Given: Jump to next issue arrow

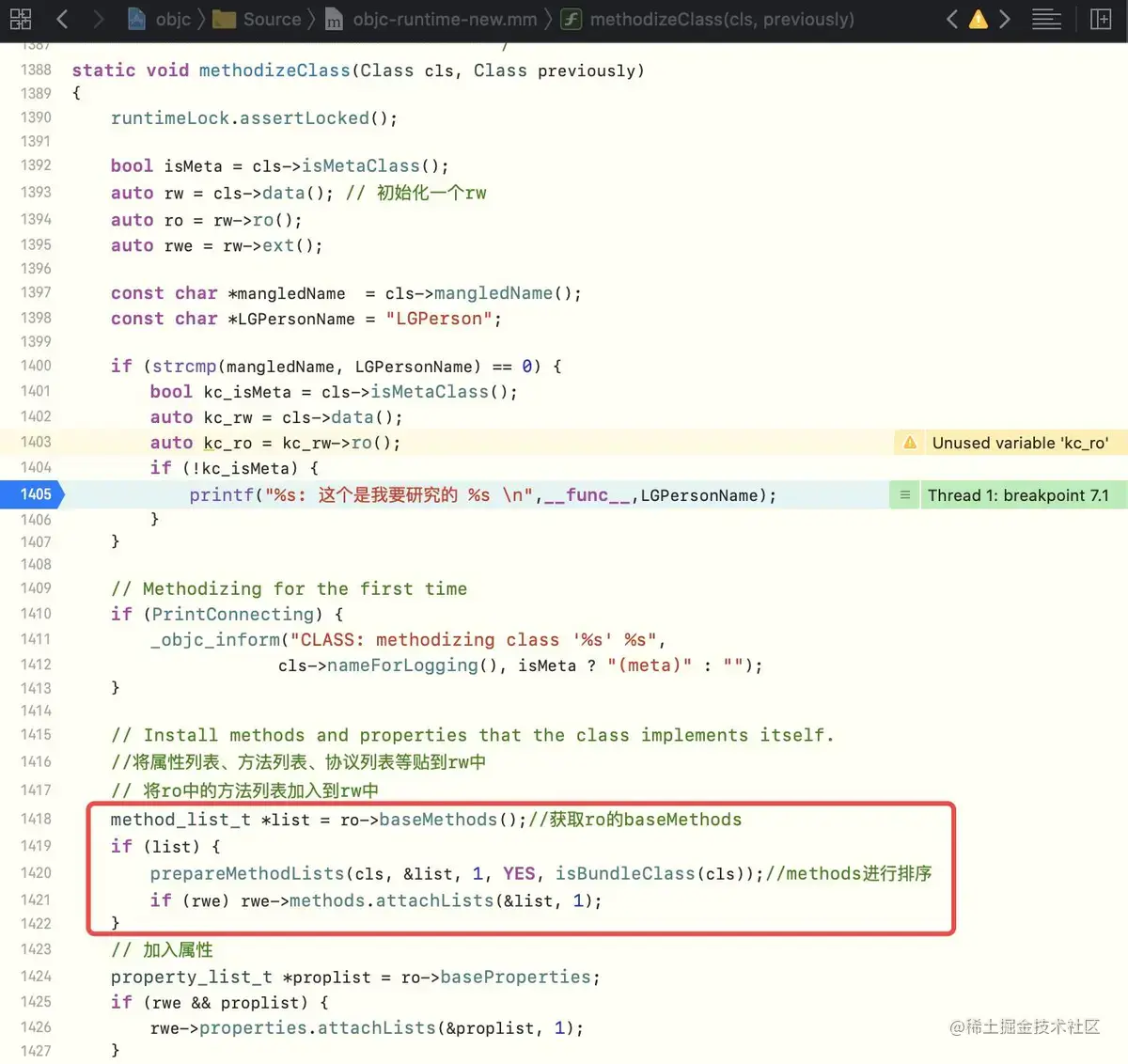Looking at the screenshot, I should (x=1004, y=19).
